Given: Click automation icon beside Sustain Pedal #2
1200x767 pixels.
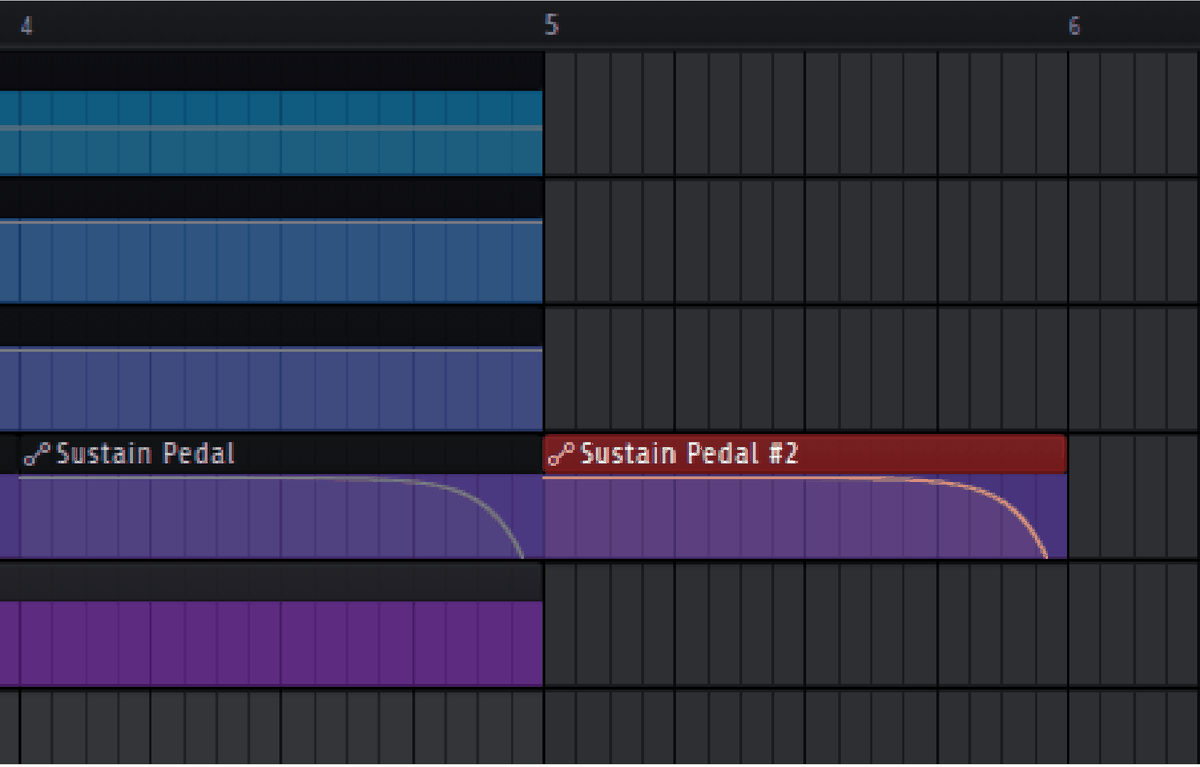Looking at the screenshot, I should coord(562,455).
